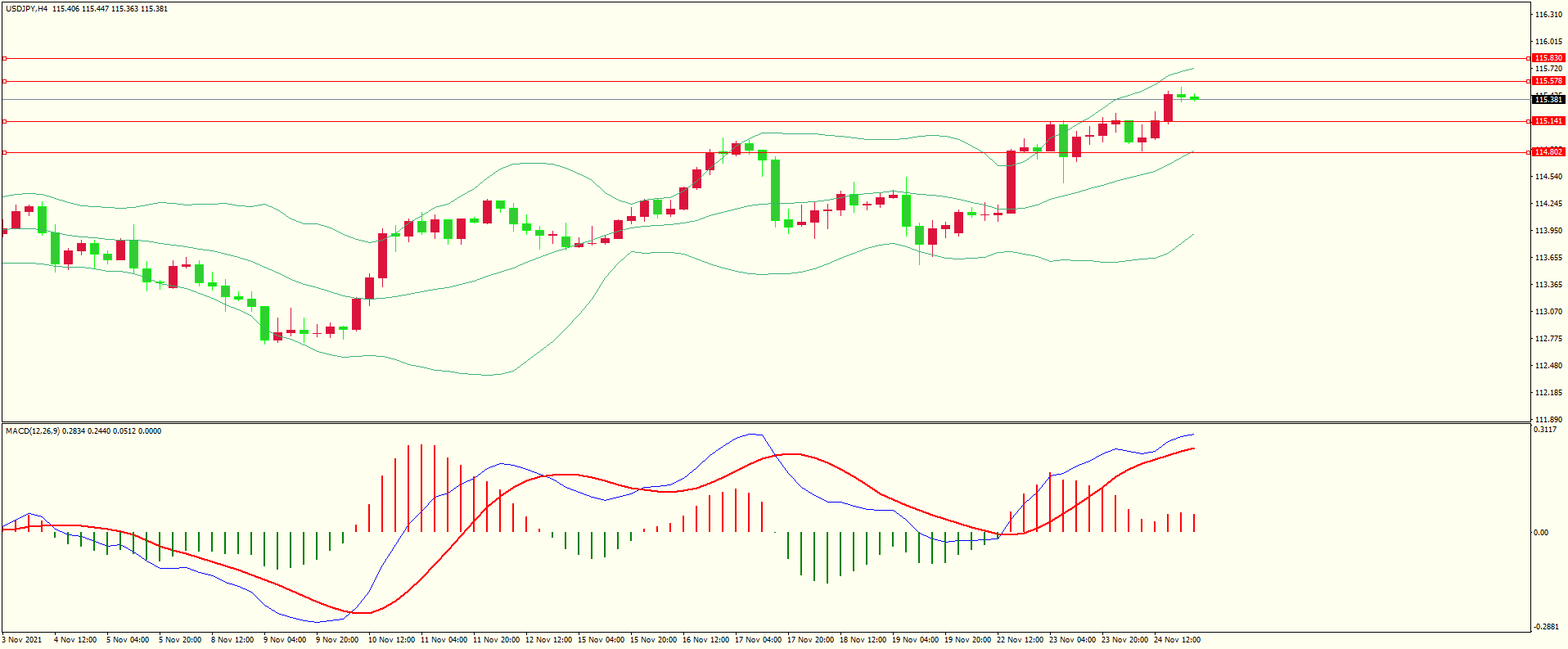Click the 22 Nov 12:00 time axis label
The width and height of the screenshot is (1568, 649).
[x=1021, y=640]
